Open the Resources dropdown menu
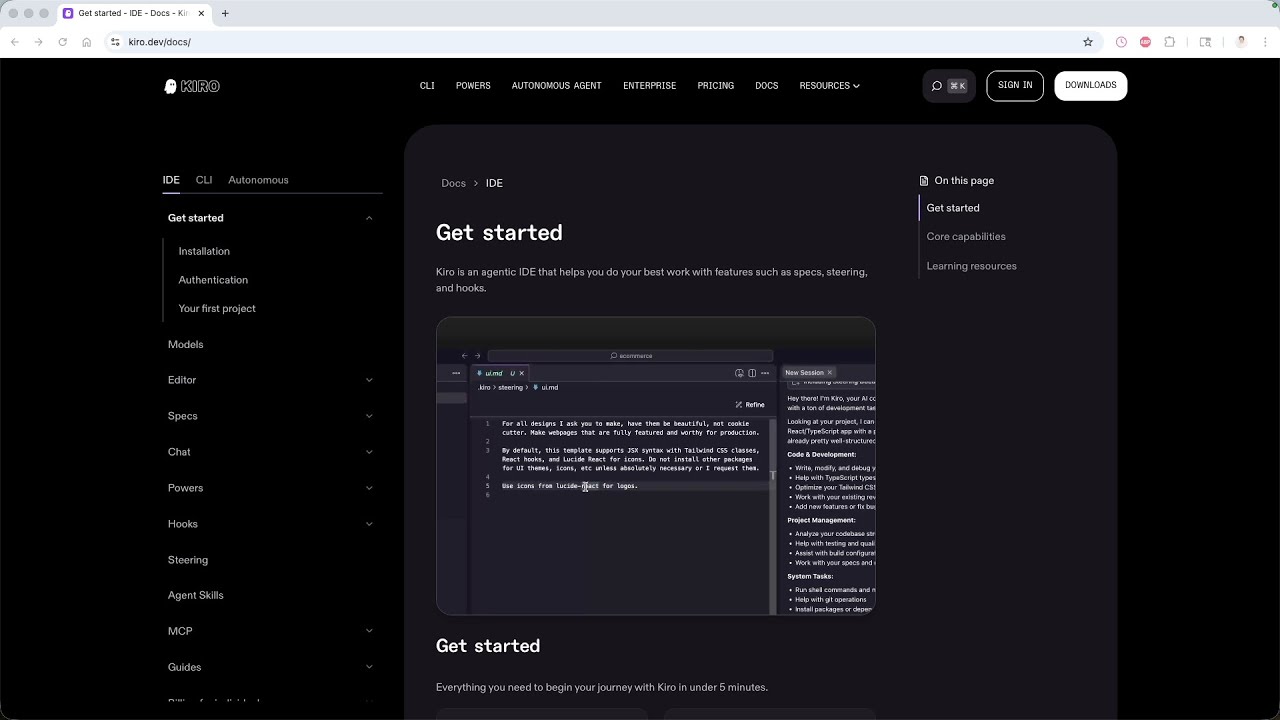Image resolution: width=1280 pixels, height=720 pixels. click(829, 86)
